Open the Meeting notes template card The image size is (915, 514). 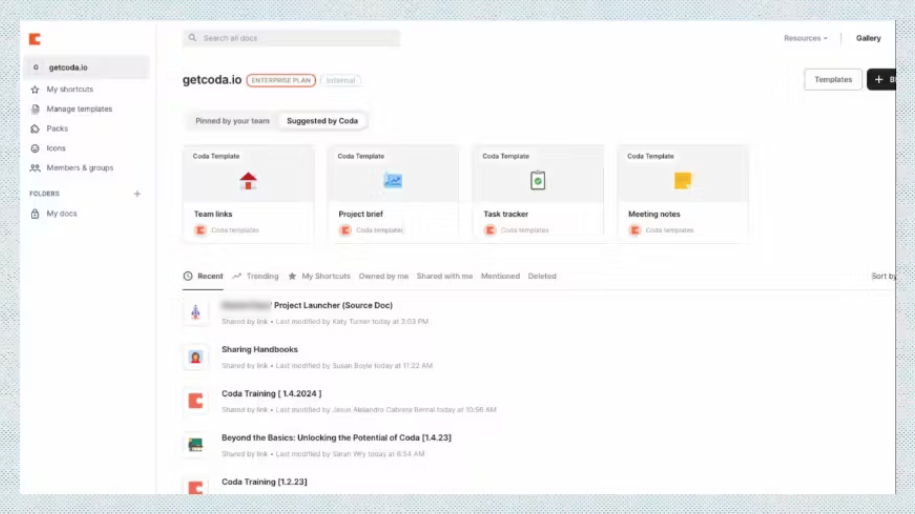[x=683, y=194]
